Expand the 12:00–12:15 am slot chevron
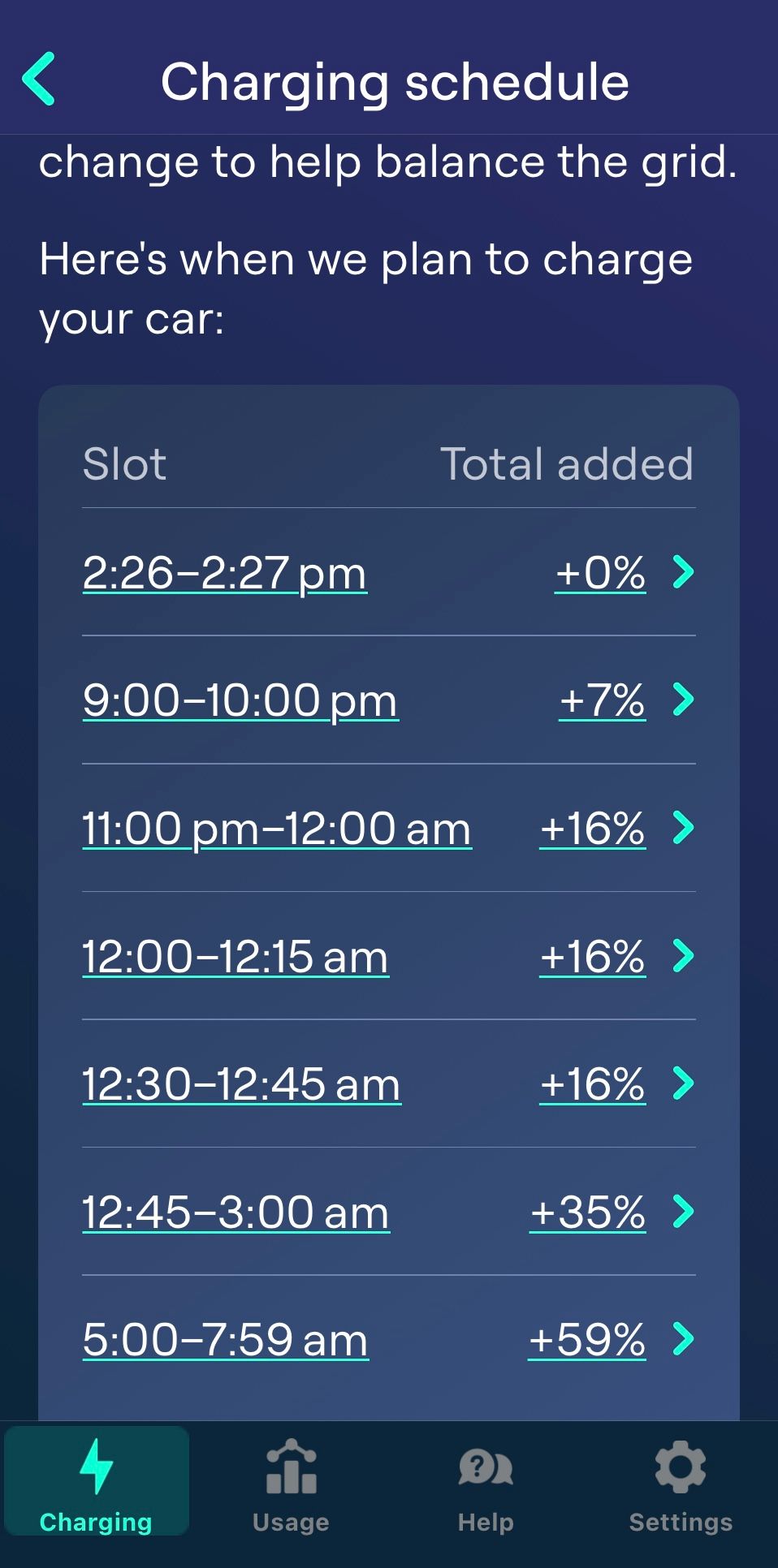 point(684,956)
